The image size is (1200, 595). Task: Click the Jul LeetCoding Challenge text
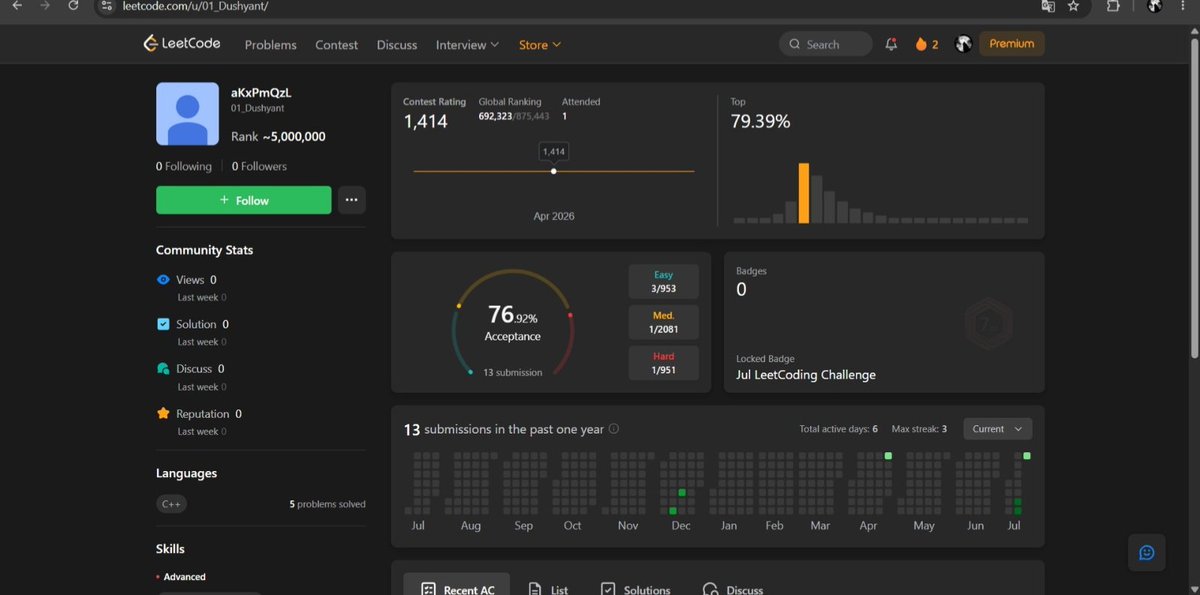coord(806,375)
